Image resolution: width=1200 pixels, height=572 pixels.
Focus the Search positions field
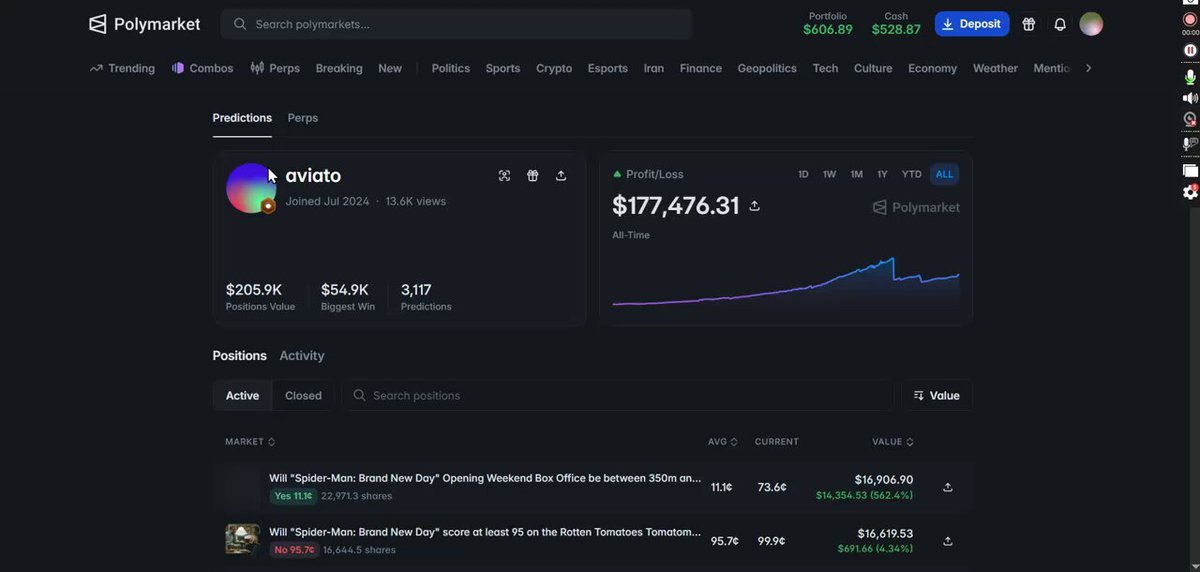pos(618,396)
